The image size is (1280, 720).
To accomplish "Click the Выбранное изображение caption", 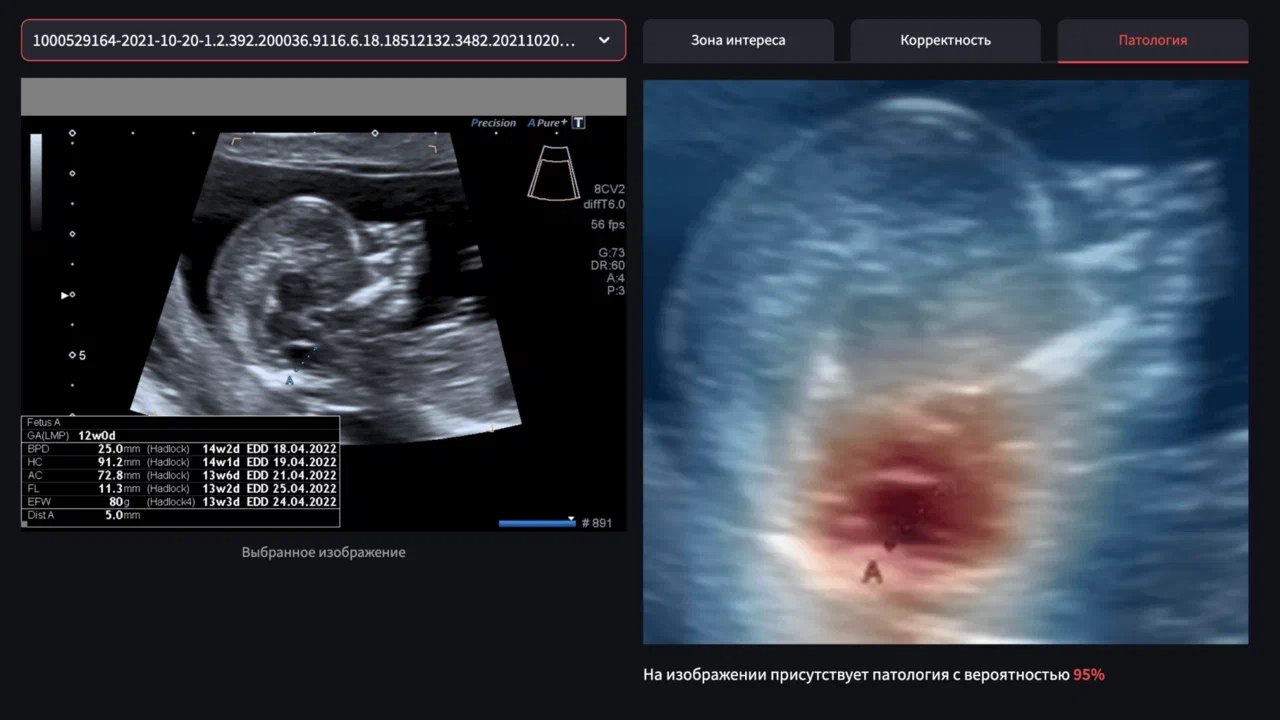I will coord(324,552).
